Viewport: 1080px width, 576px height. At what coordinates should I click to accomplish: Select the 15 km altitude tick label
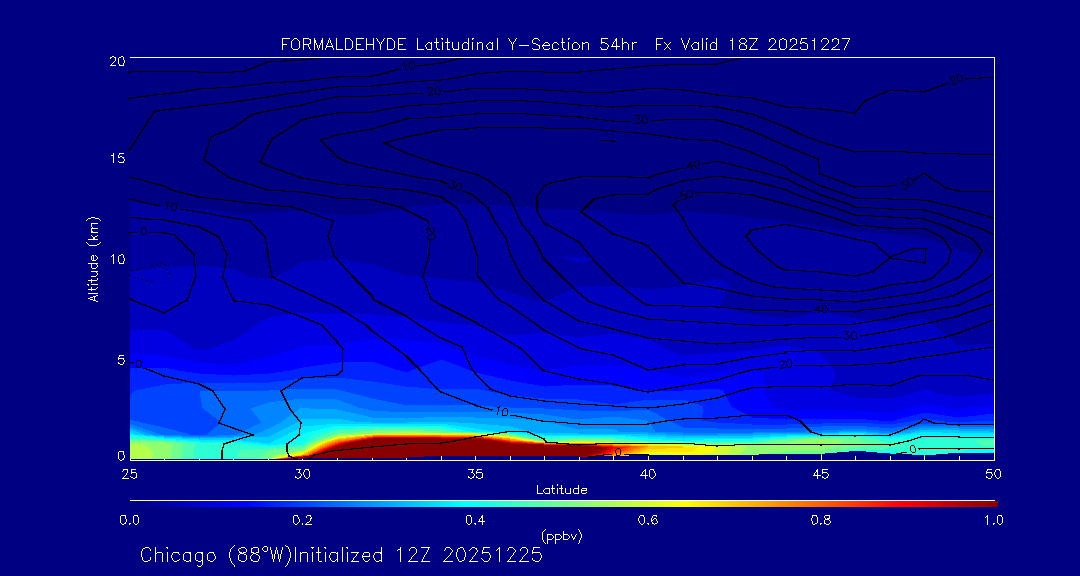coord(115,159)
